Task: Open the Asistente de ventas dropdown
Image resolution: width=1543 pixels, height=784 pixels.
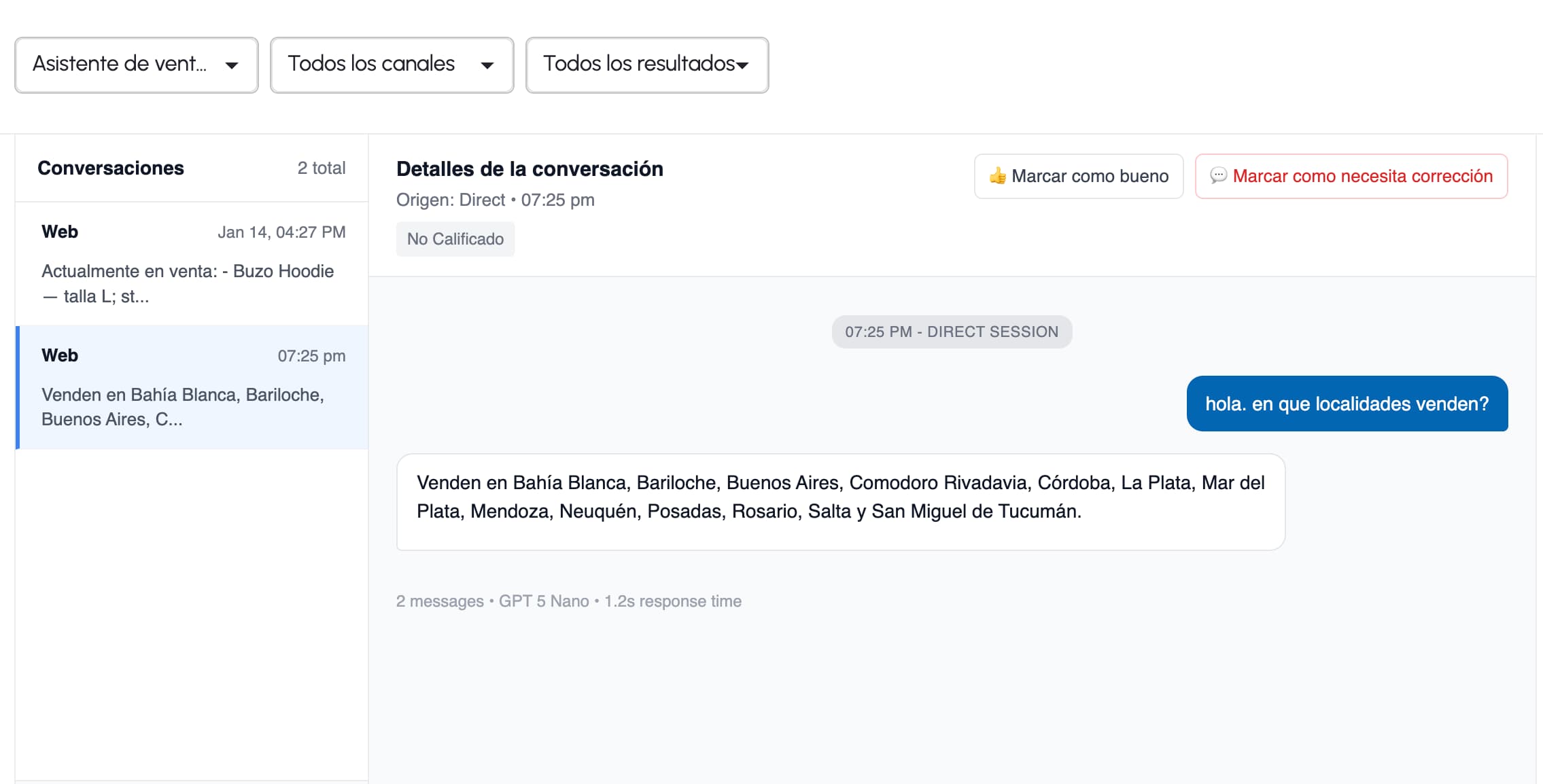Action: 136,65
